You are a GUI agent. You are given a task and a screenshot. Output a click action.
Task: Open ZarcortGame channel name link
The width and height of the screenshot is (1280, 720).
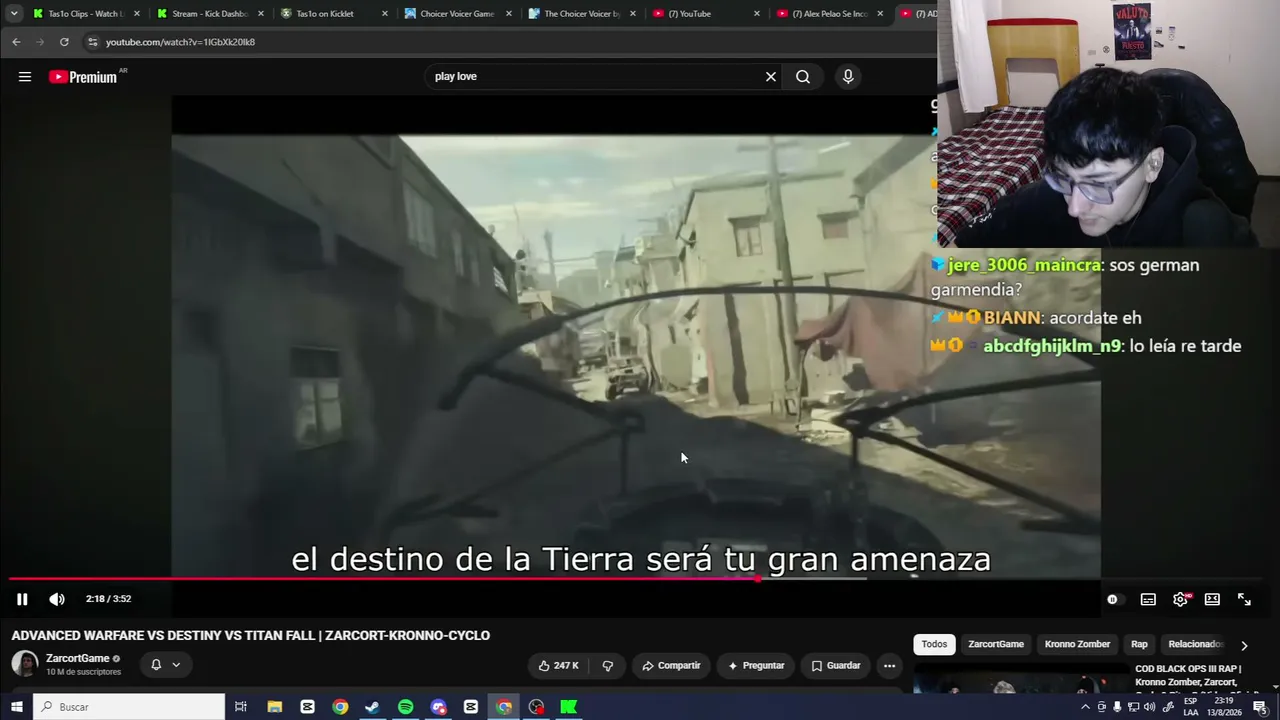point(77,658)
